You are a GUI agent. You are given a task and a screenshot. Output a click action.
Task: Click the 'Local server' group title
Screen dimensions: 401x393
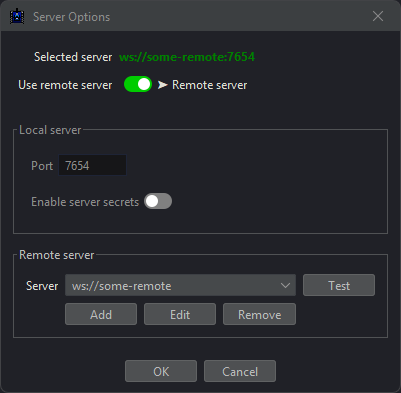[x=50, y=130]
